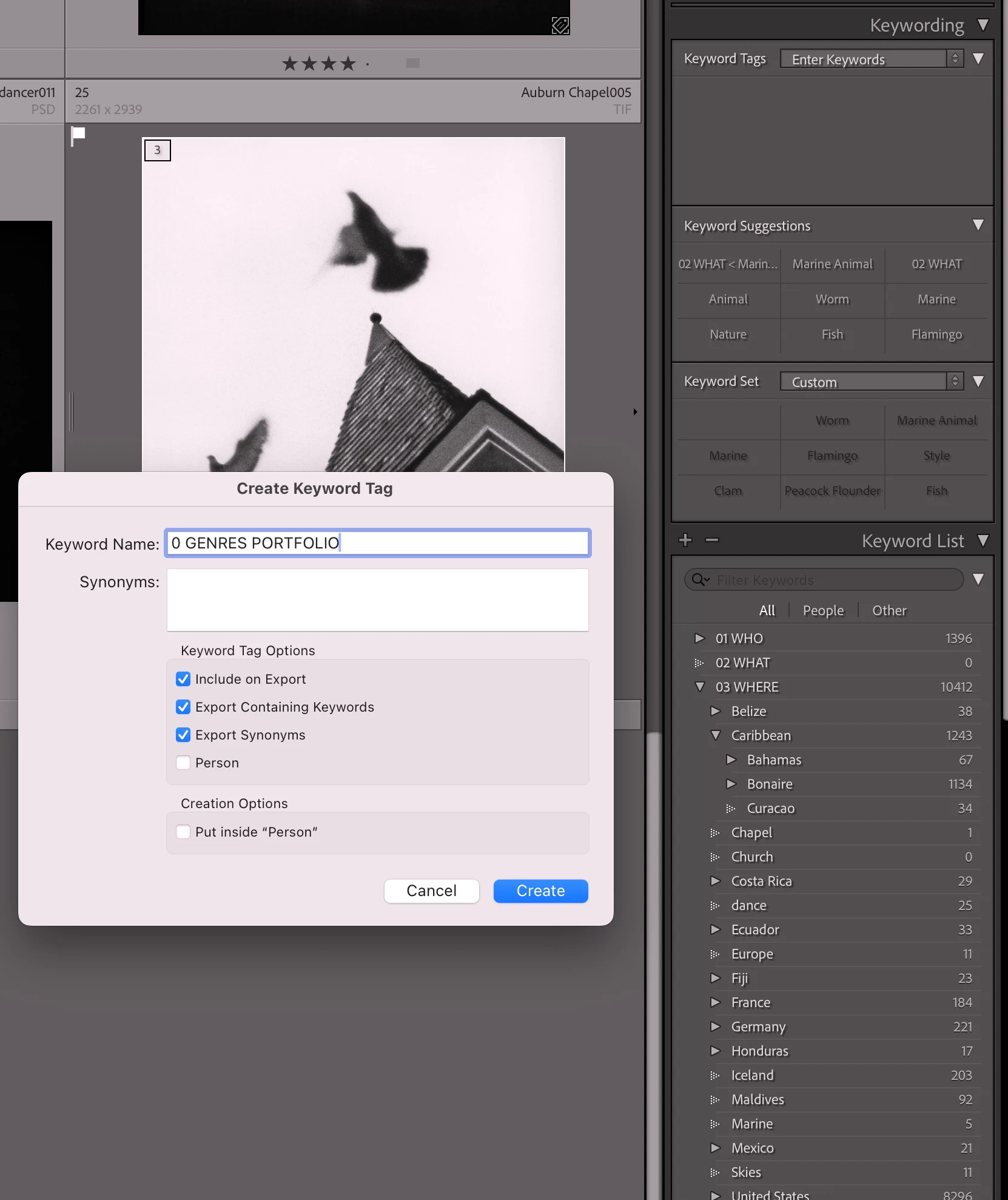Collapse the 03 WHERE keyword
1008x1200 pixels.
point(699,687)
